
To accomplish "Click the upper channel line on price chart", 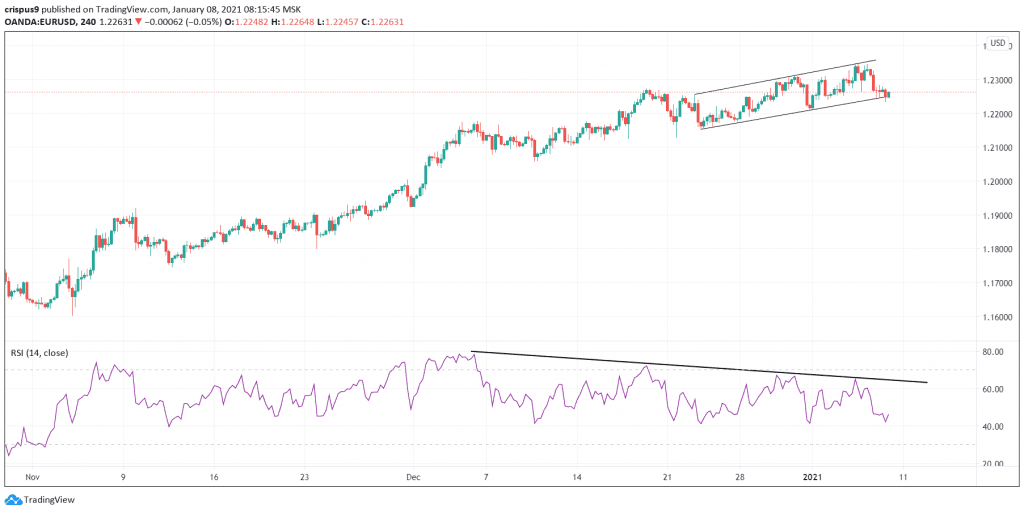I will (x=784, y=78).
